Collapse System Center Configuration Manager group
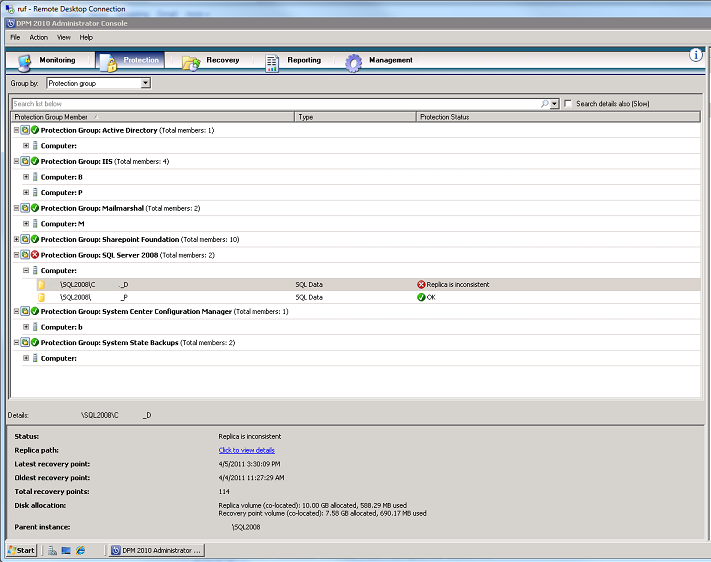 point(16,312)
